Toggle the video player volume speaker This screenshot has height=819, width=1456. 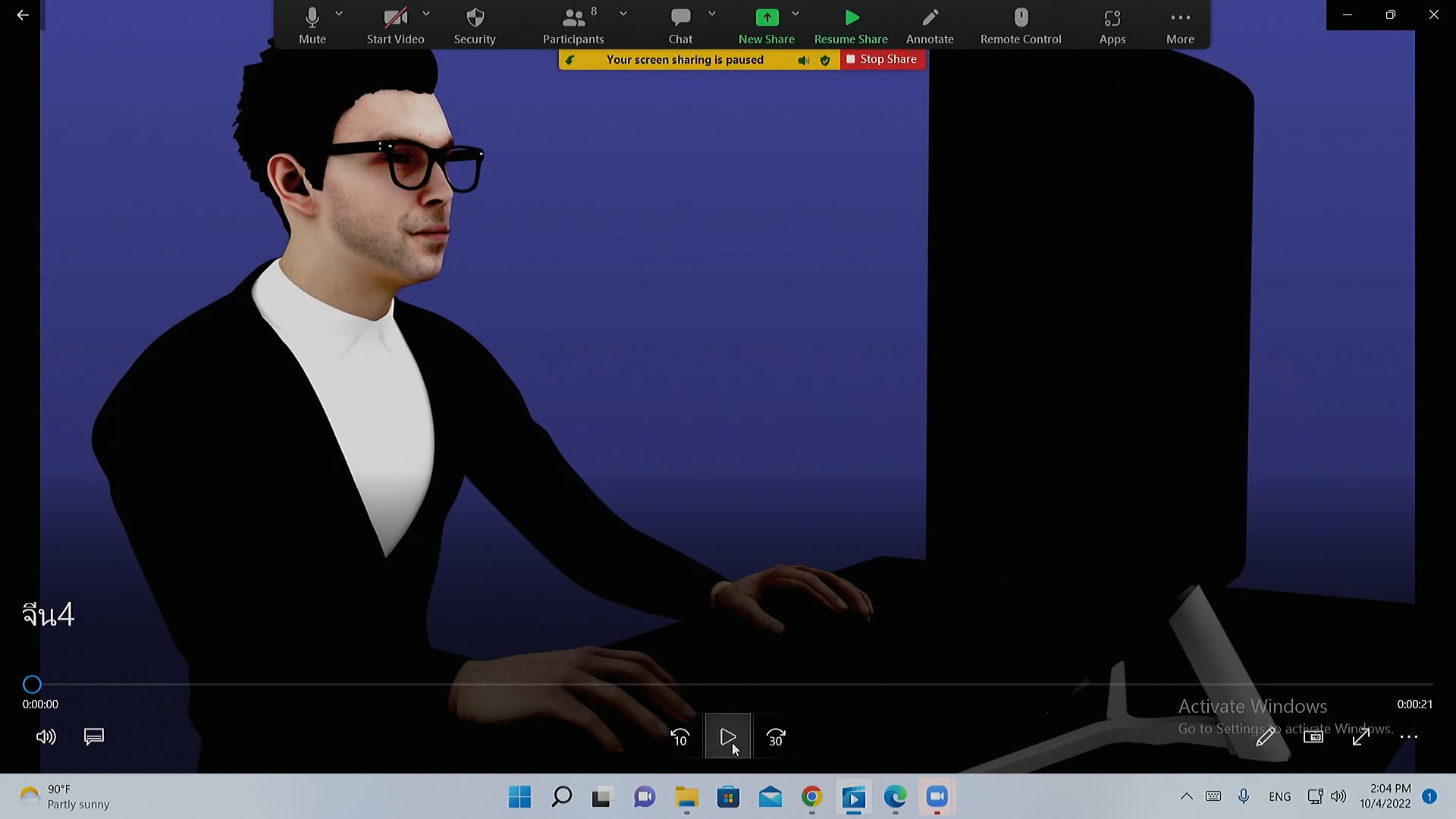pos(46,737)
